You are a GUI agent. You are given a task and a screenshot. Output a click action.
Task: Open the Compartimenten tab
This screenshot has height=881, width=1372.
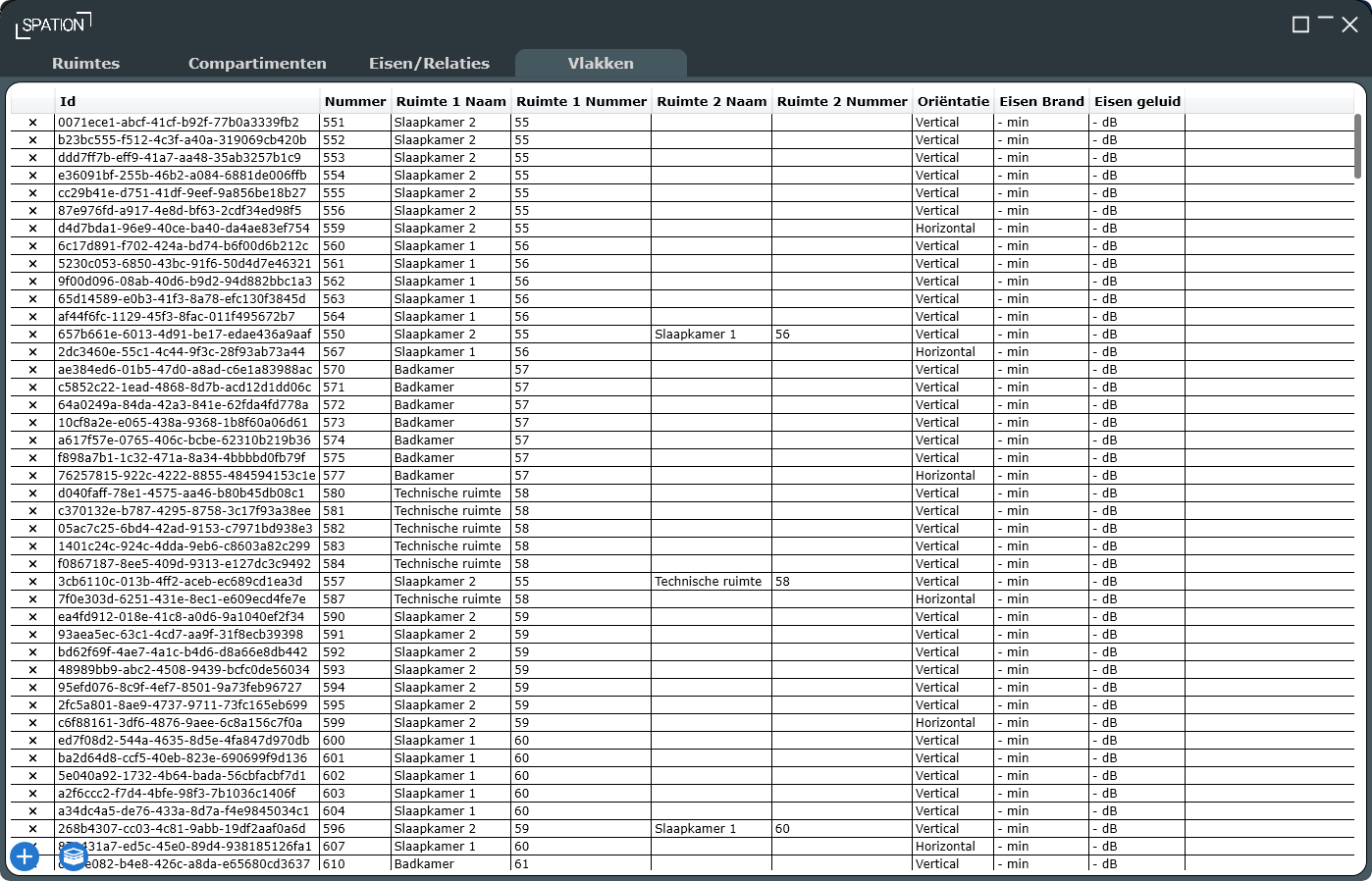pos(257,63)
